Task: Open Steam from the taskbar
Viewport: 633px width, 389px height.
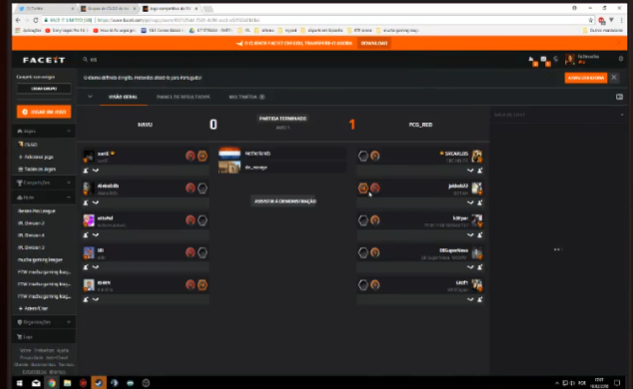Action: (99, 383)
